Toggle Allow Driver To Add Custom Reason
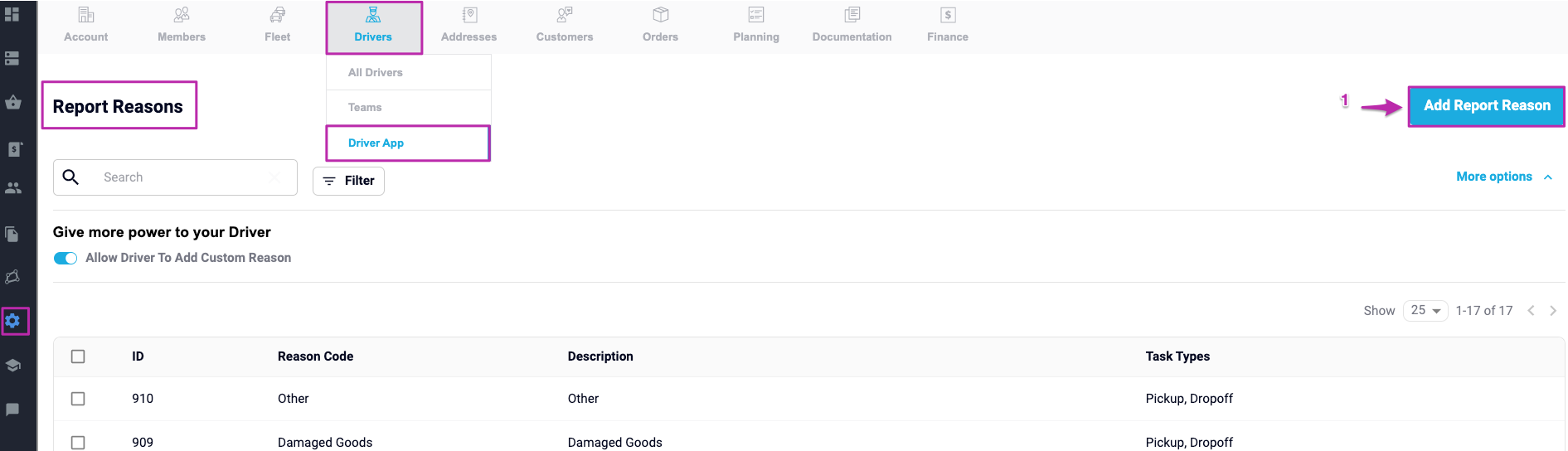The width and height of the screenshot is (1568, 451). pyautogui.click(x=66, y=258)
